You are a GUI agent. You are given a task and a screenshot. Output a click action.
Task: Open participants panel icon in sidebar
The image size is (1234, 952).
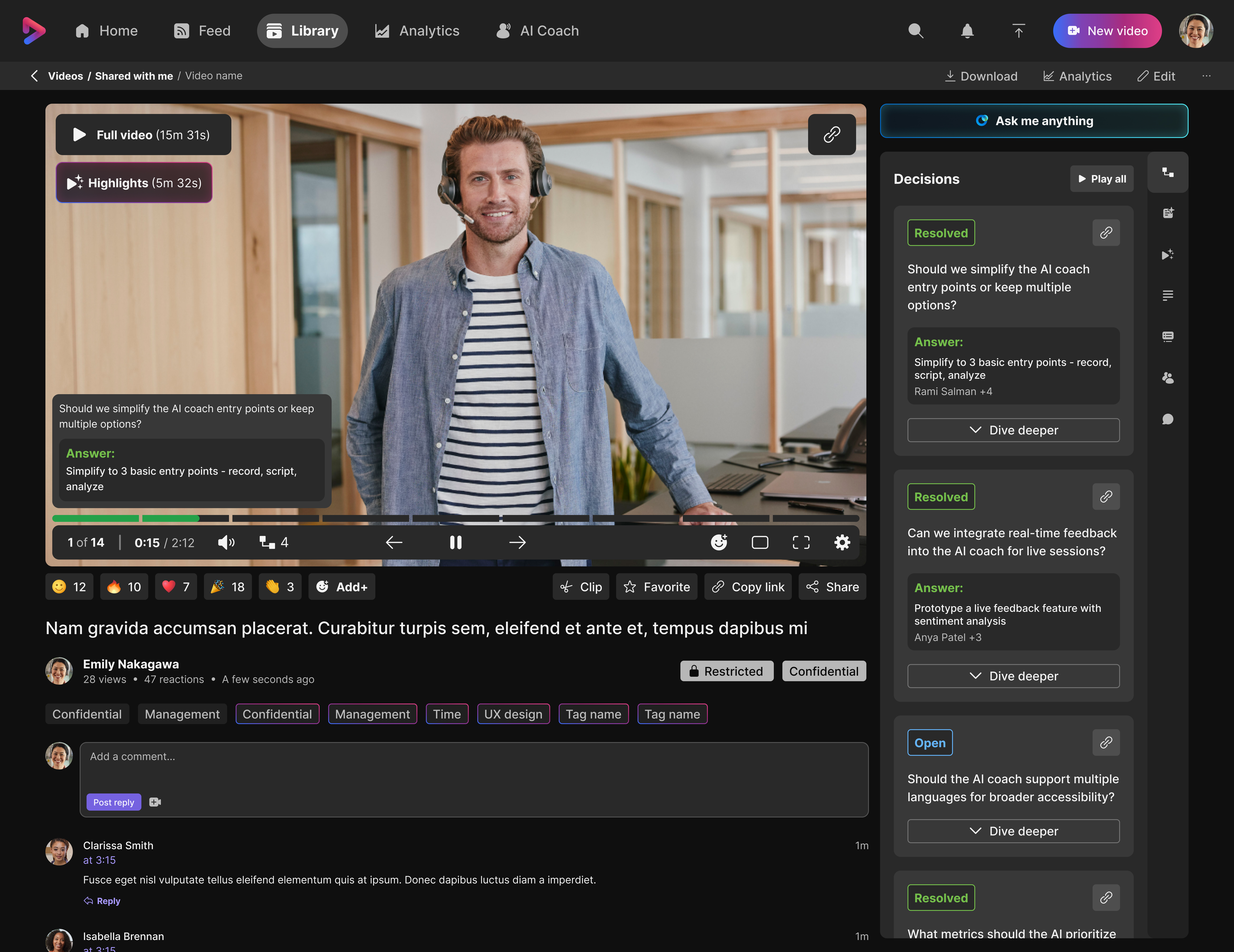pos(1167,377)
